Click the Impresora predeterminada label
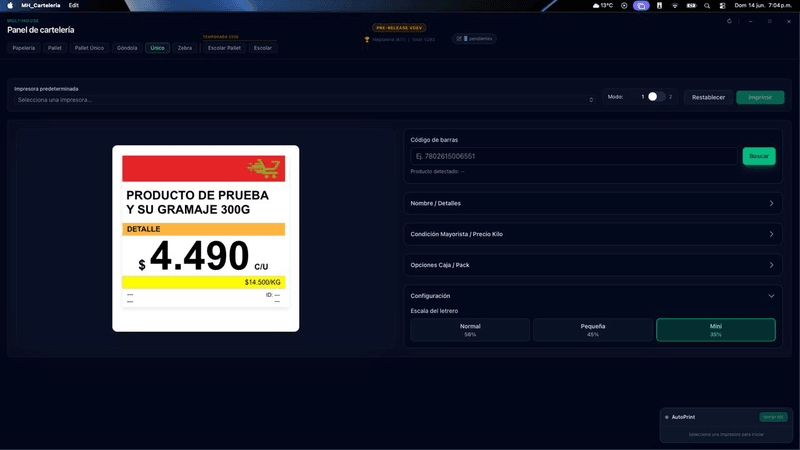The height and width of the screenshot is (450, 800). 46,89
